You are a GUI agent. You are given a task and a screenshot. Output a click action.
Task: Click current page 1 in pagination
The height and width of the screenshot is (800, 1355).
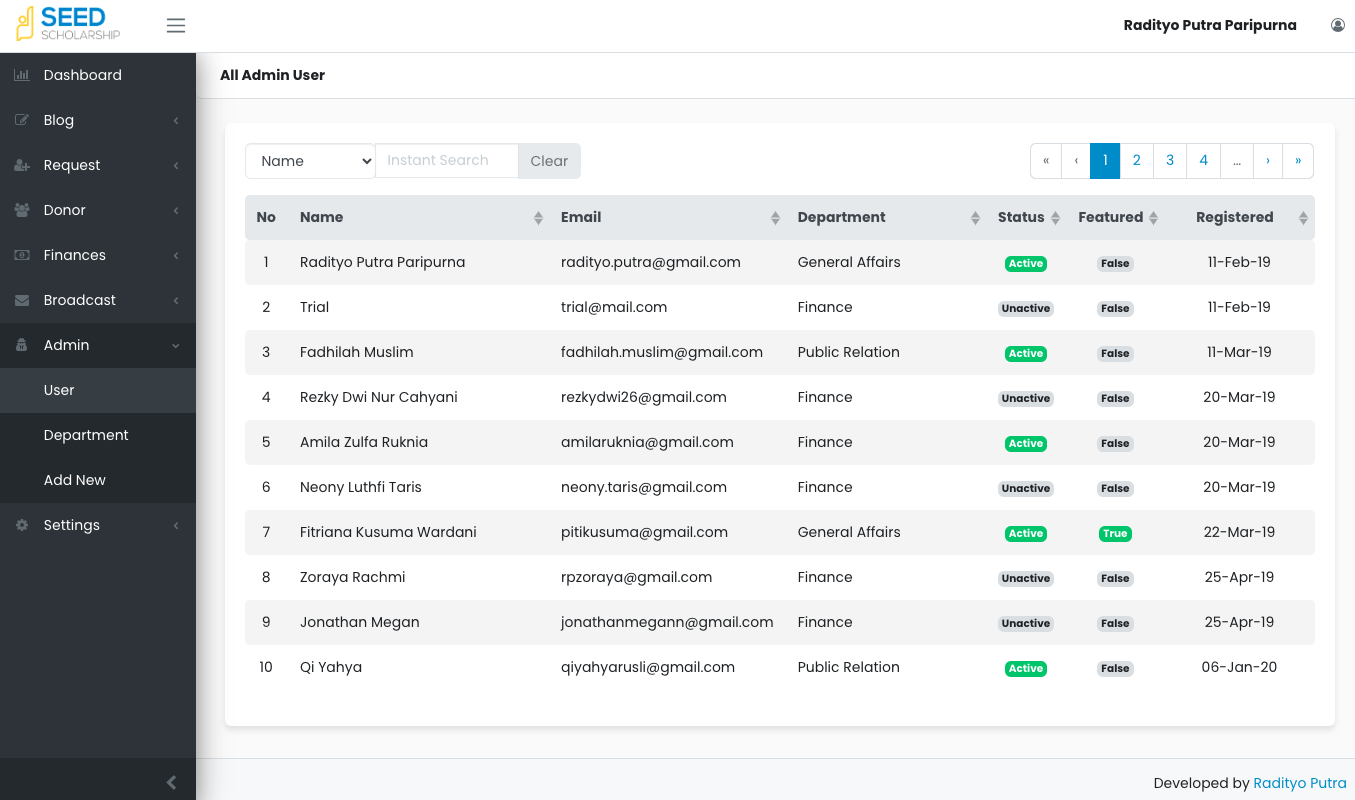(1105, 161)
